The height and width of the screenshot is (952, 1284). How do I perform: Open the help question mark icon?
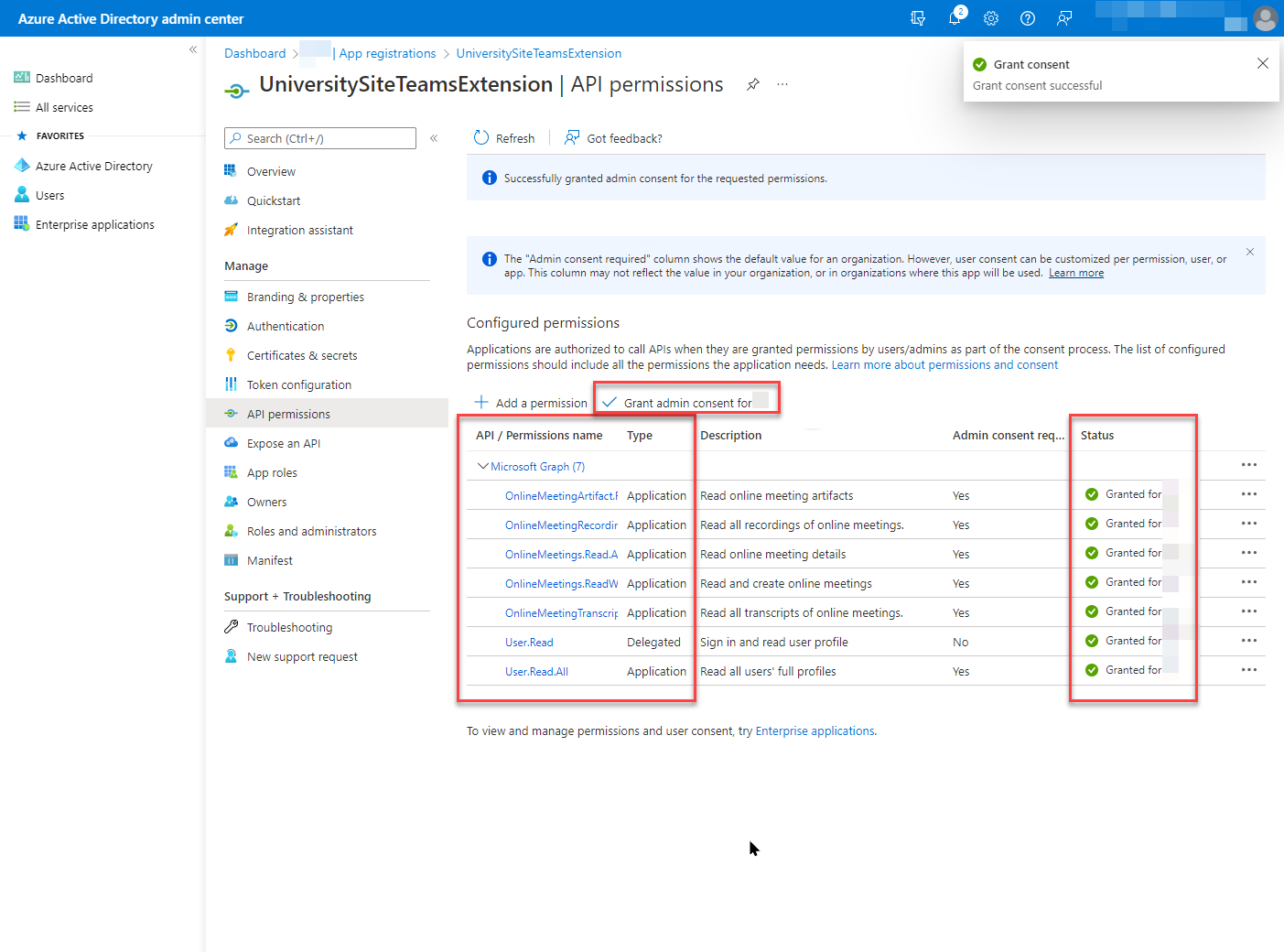1028,18
